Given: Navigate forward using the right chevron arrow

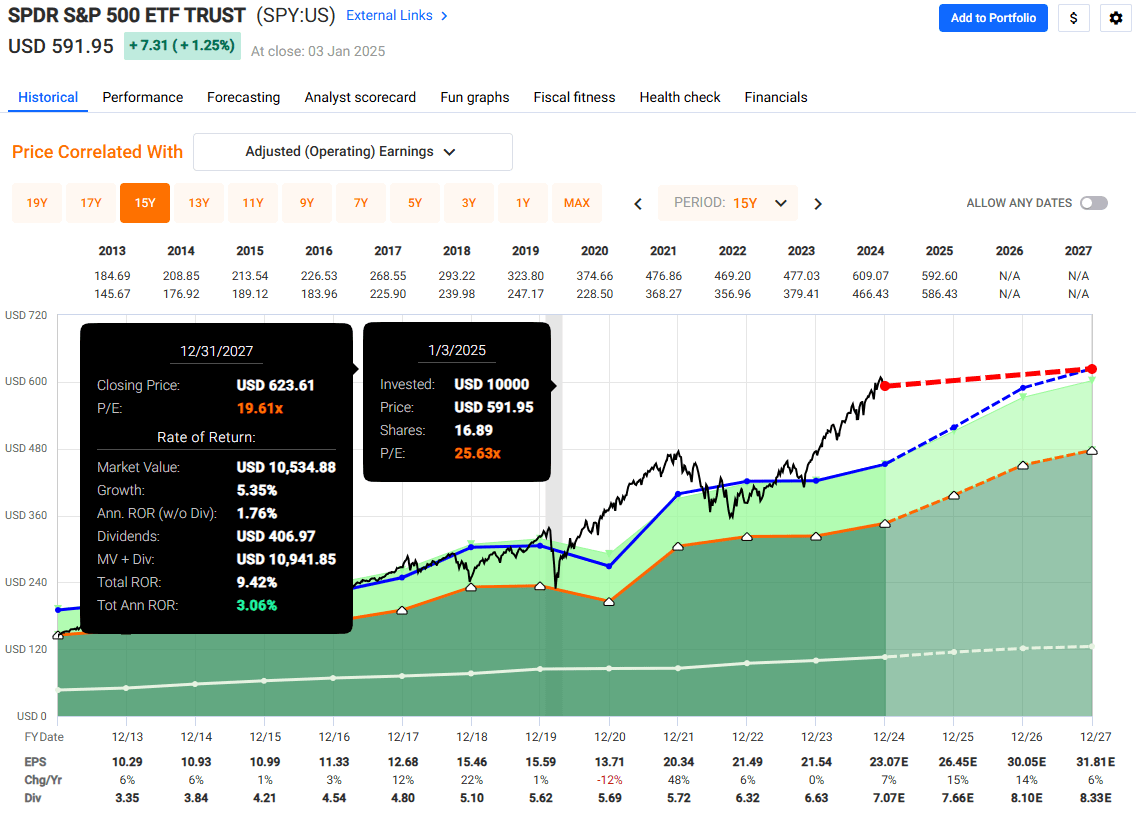Looking at the screenshot, I should coord(817,203).
